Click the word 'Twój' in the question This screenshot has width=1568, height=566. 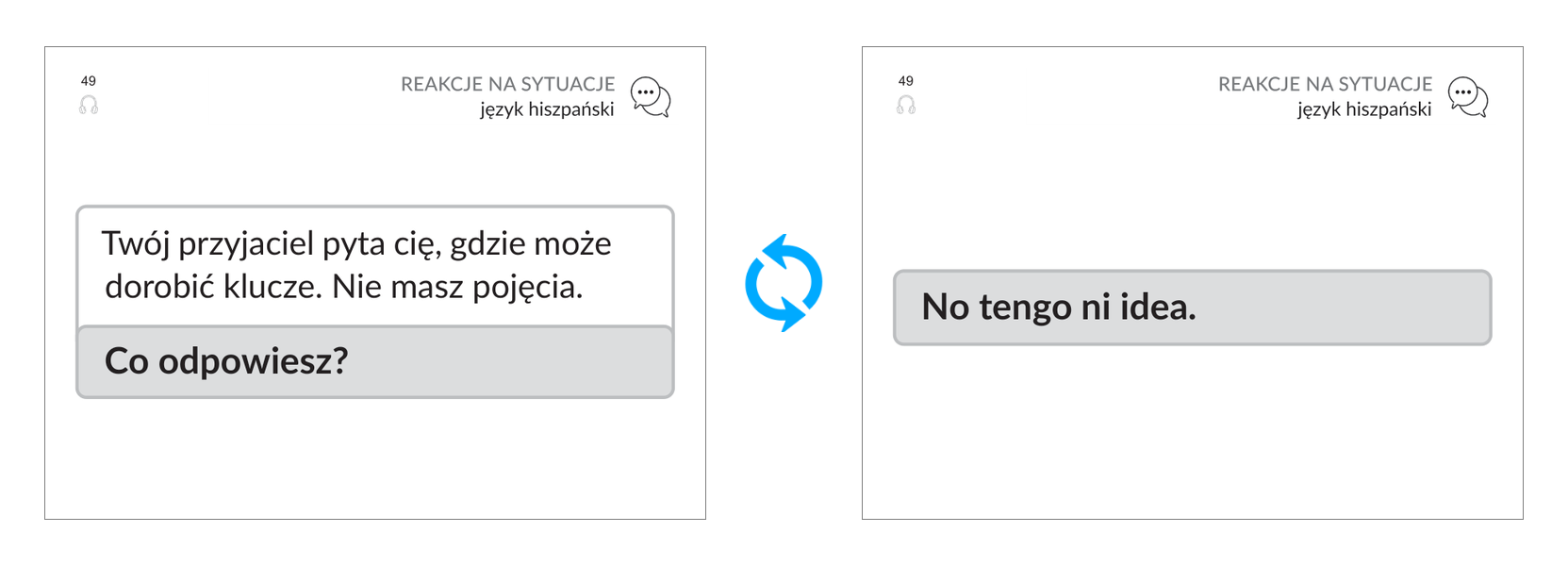pyautogui.click(x=135, y=244)
